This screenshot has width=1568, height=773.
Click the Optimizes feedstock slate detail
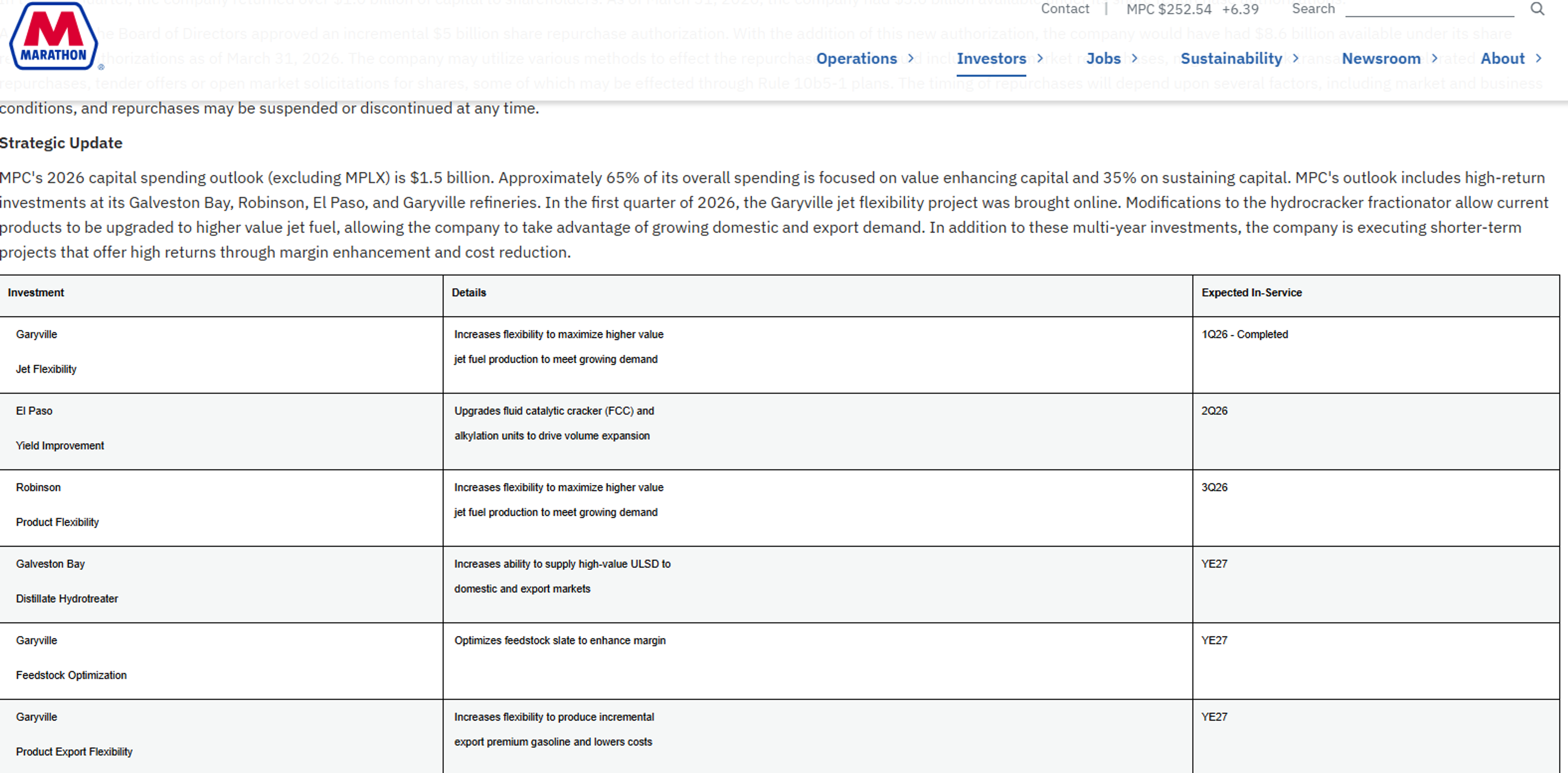coord(560,641)
